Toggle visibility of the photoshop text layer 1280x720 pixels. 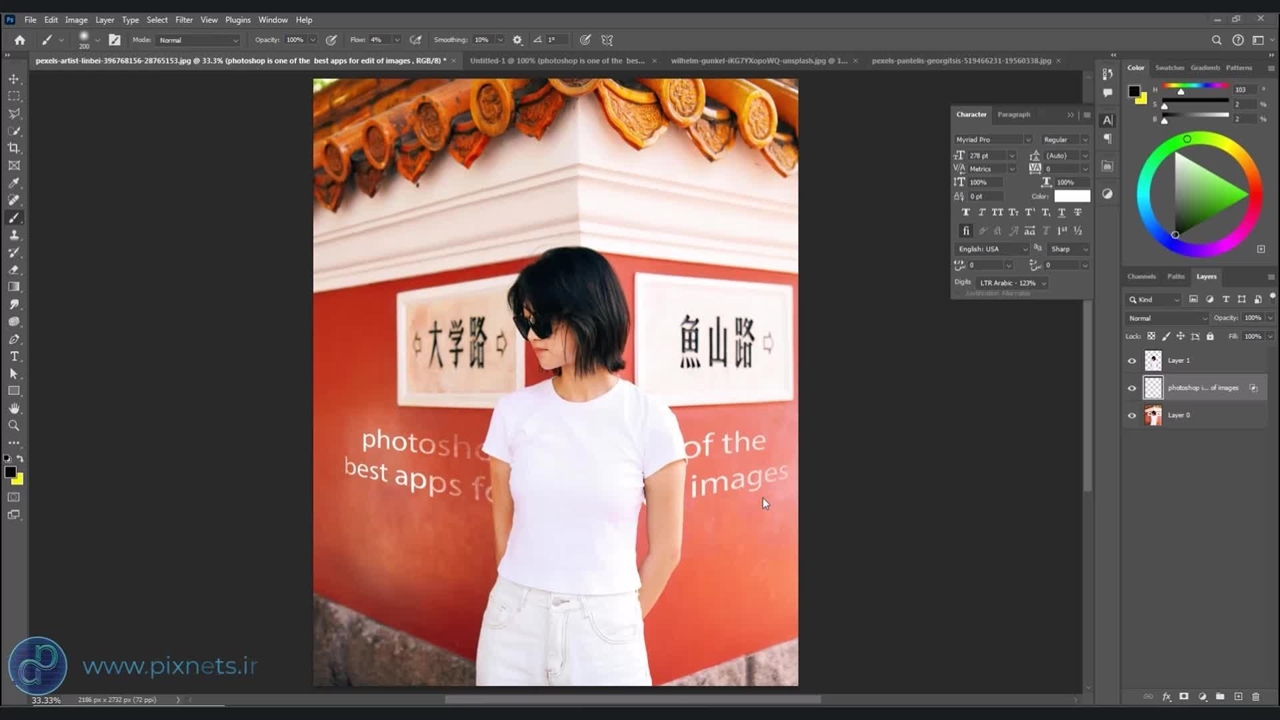tap(1132, 388)
